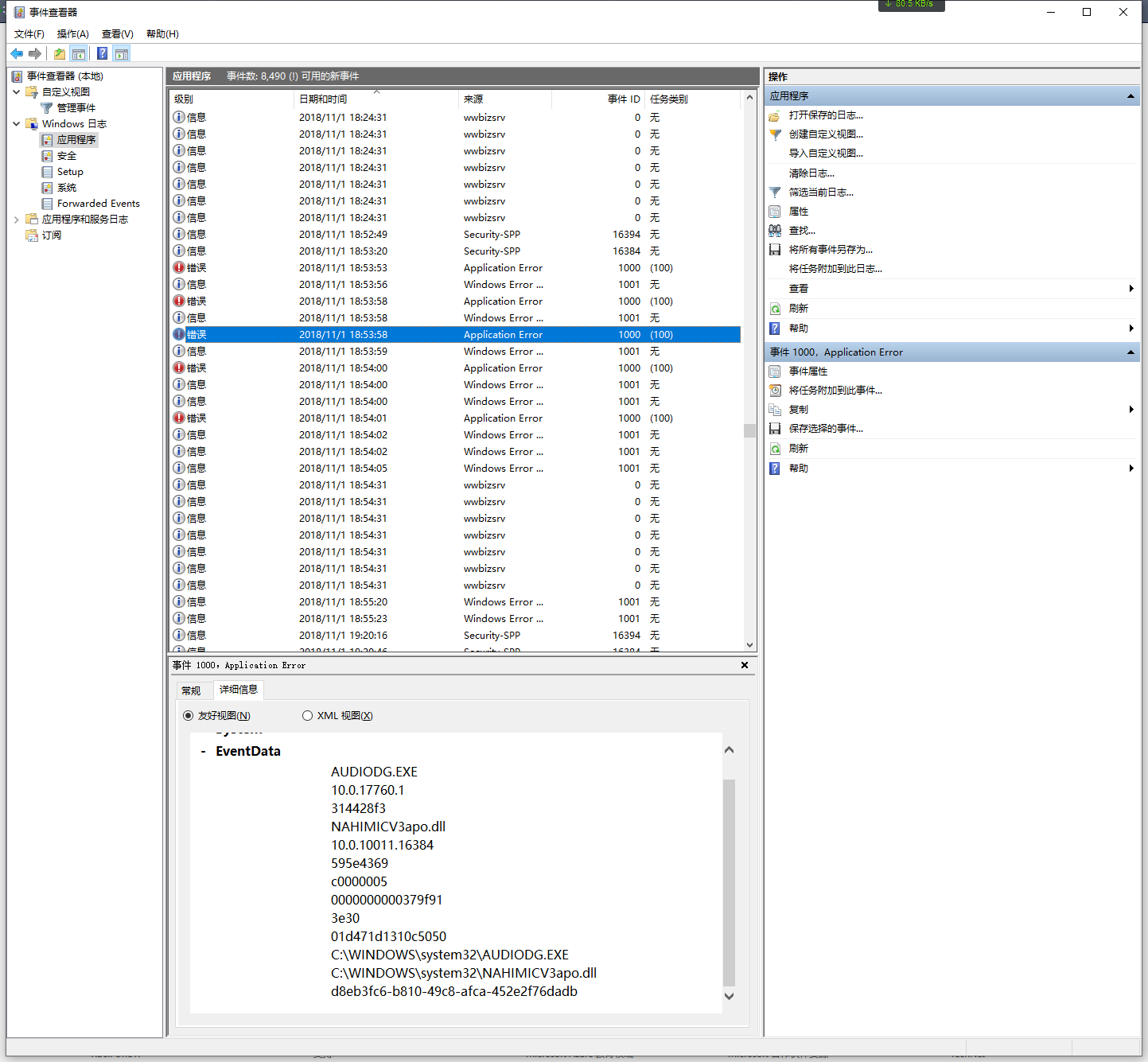Switch to the 详细信息 tab
The height and width of the screenshot is (1062, 1148).
click(x=239, y=690)
